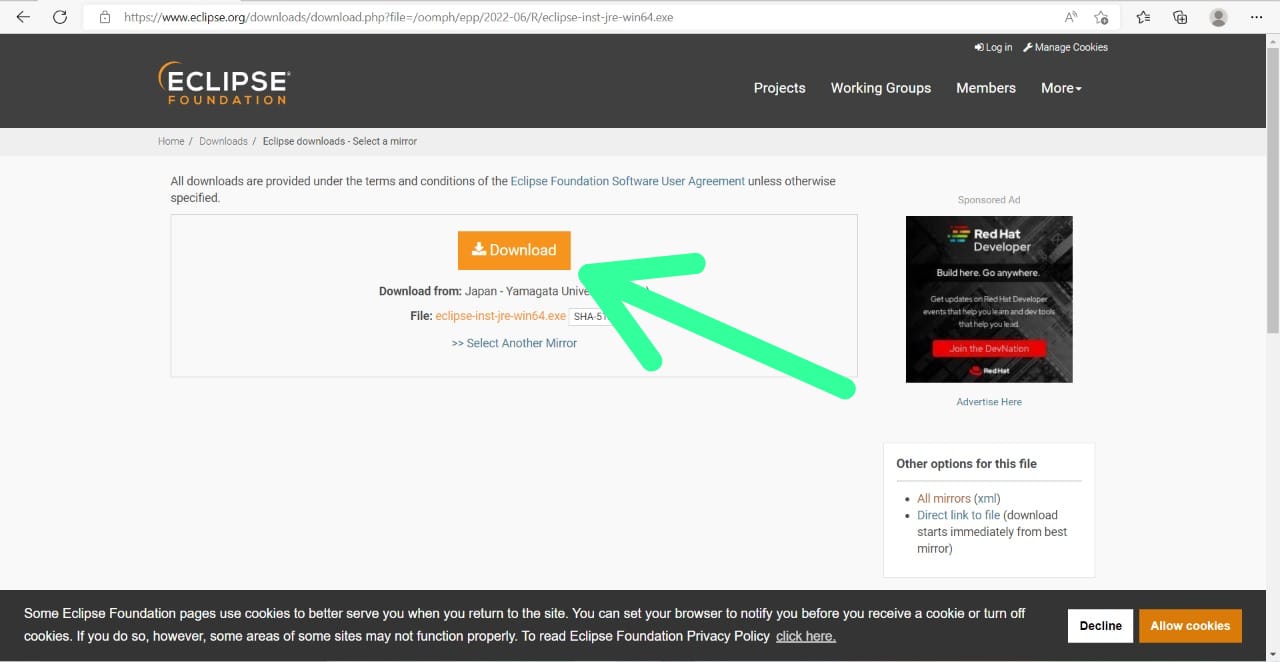Image resolution: width=1280 pixels, height=662 pixels.
Task: Show the SHA-512 checksum button
Action: pos(591,317)
